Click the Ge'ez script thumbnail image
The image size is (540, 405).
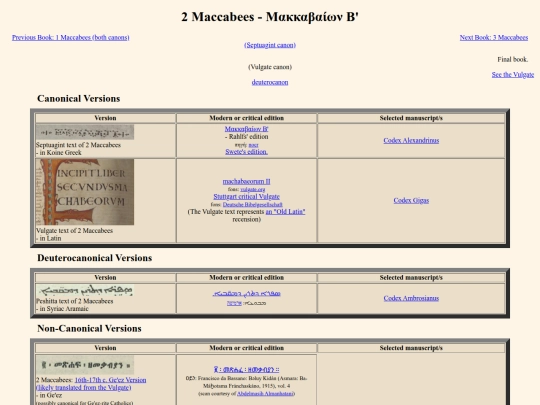(85, 365)
